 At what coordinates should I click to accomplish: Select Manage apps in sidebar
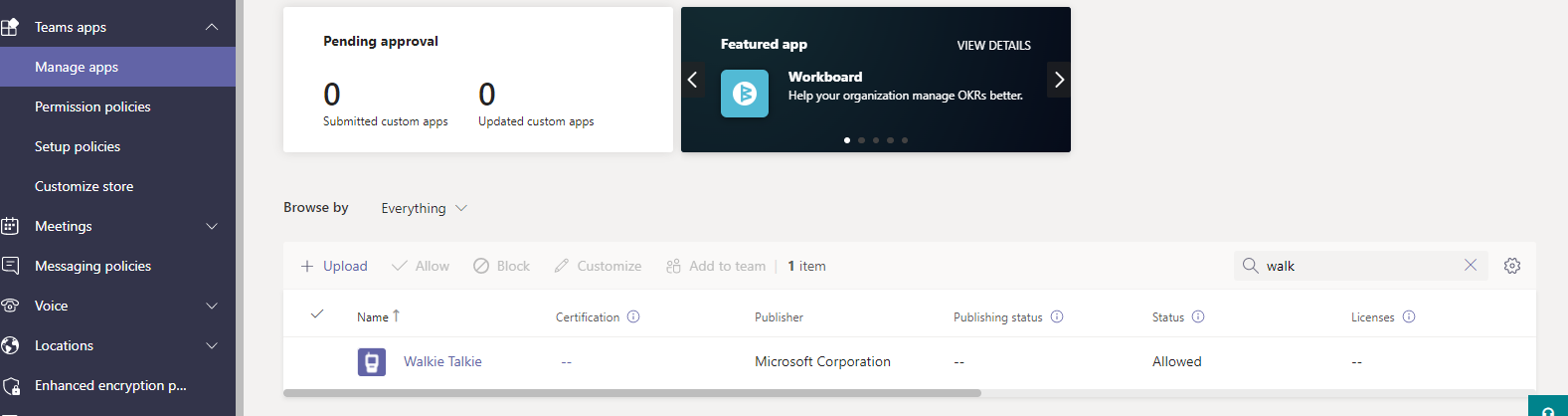click(x=117, y=67)
